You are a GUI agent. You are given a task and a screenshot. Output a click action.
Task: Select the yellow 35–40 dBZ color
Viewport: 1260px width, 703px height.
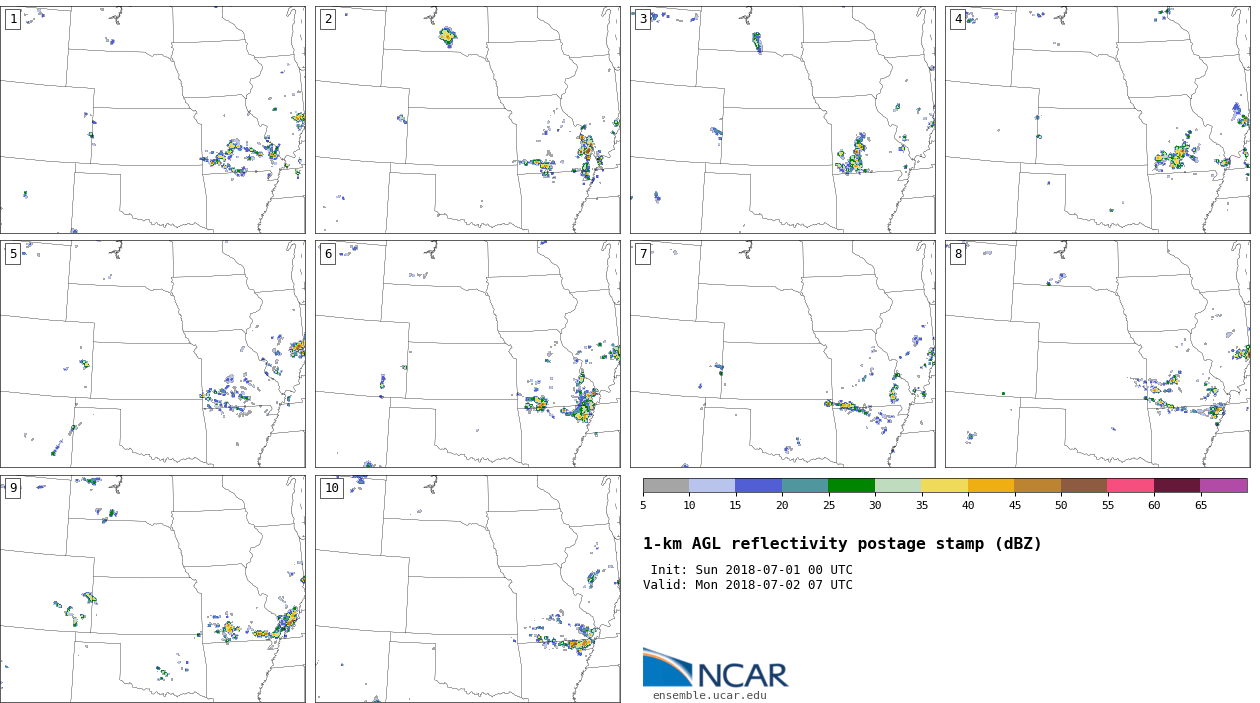(x=944, y=485)
